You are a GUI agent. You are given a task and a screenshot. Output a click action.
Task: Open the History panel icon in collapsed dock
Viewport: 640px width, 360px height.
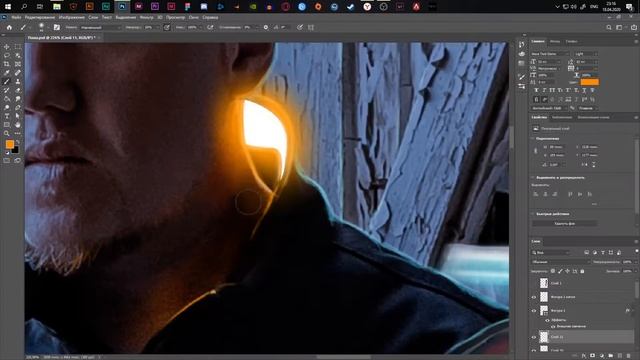[x=522, y=44]
